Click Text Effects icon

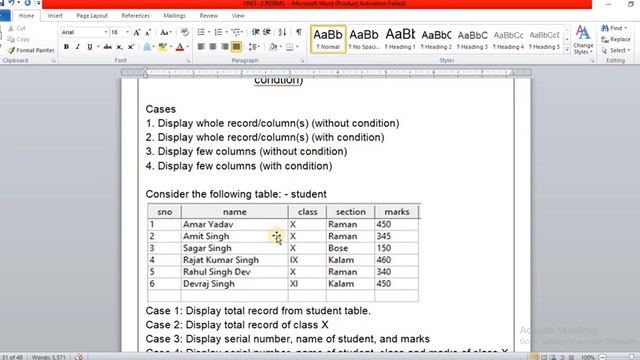(x=147, y=47)
